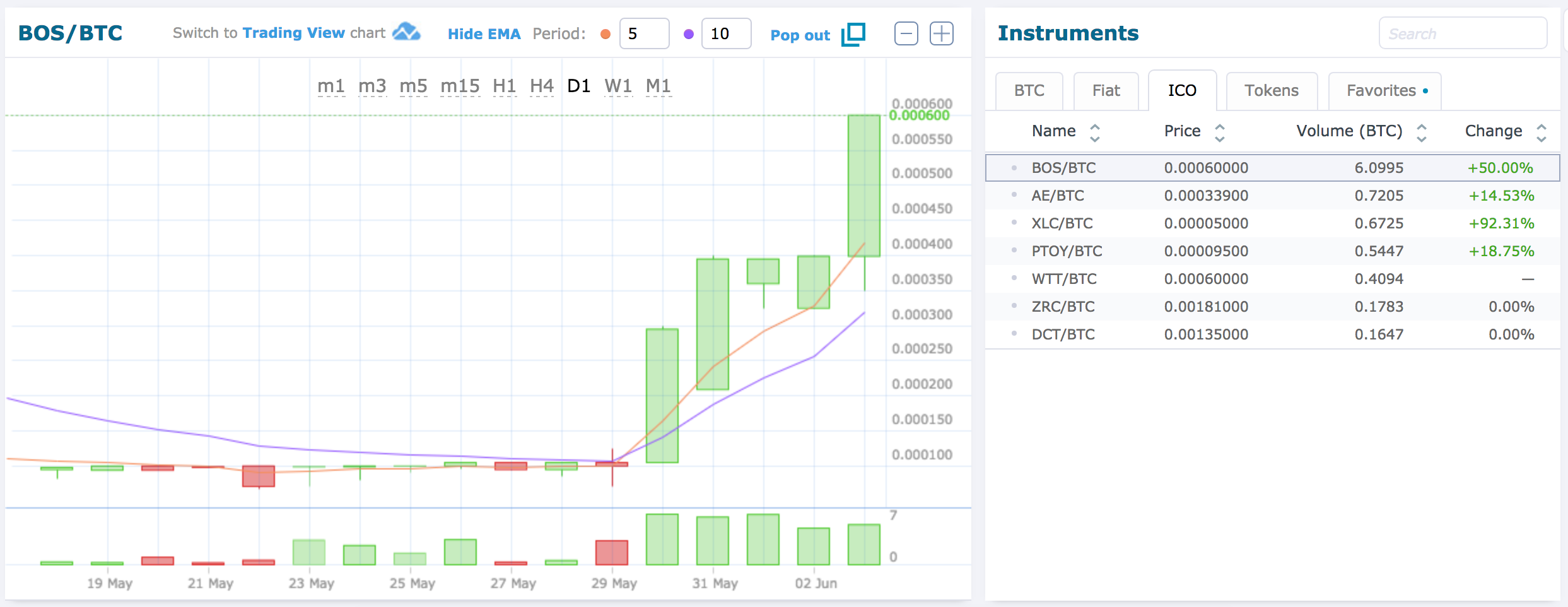Viewport: 1568px width, 607px height.
Task: Click first EMA period field showing 5
Action: point(645,33)
